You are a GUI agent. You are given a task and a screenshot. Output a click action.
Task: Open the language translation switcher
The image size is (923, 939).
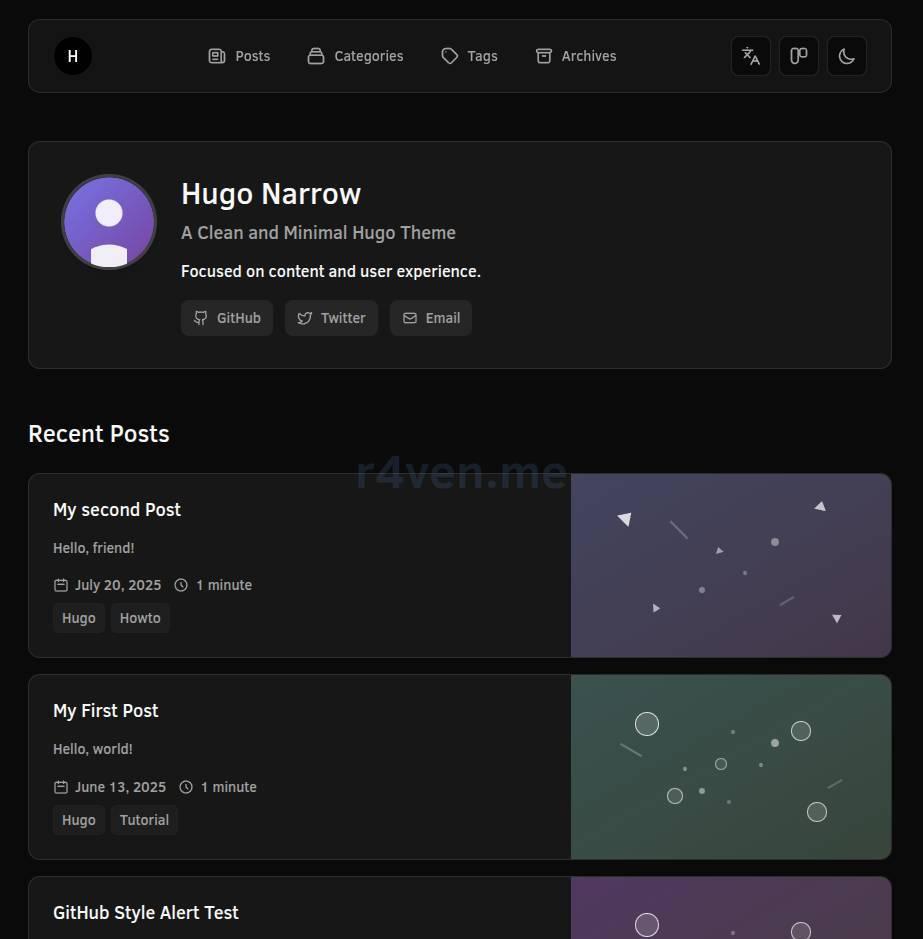tap(751, 56)
